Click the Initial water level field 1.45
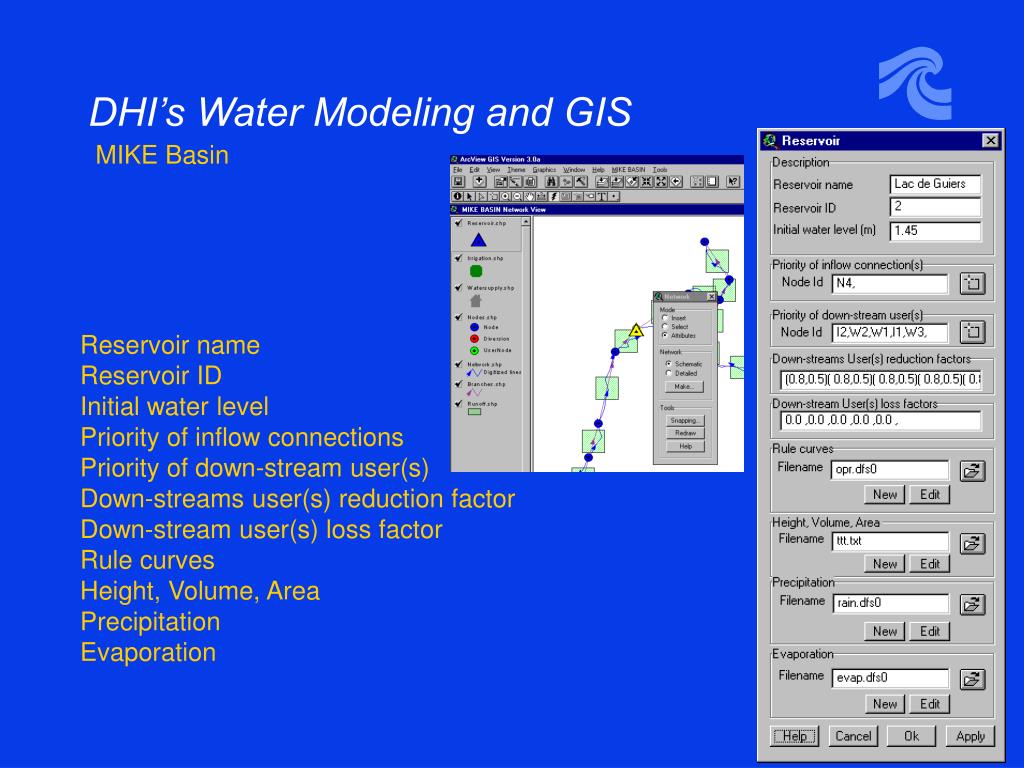1024x768 pixels. 935,231
